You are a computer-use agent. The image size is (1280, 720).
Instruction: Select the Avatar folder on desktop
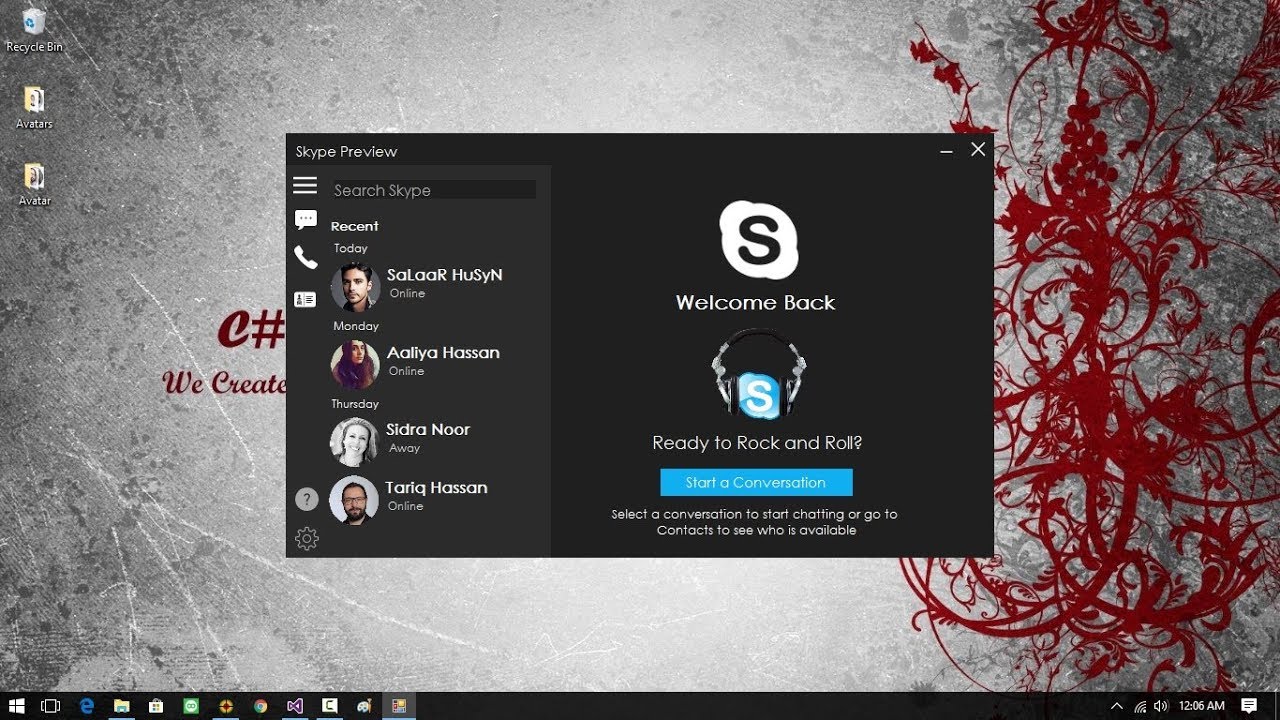tap(34, 185)
